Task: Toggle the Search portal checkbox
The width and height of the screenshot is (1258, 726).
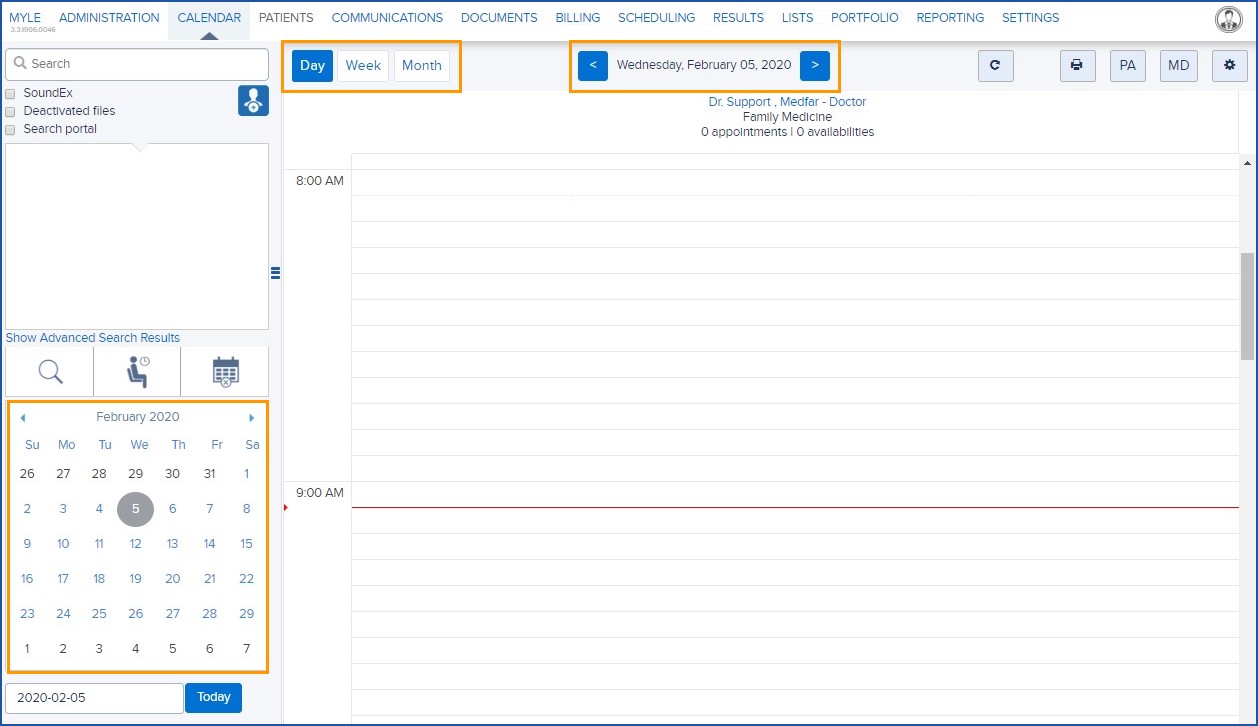Action: tap(9, 128)
